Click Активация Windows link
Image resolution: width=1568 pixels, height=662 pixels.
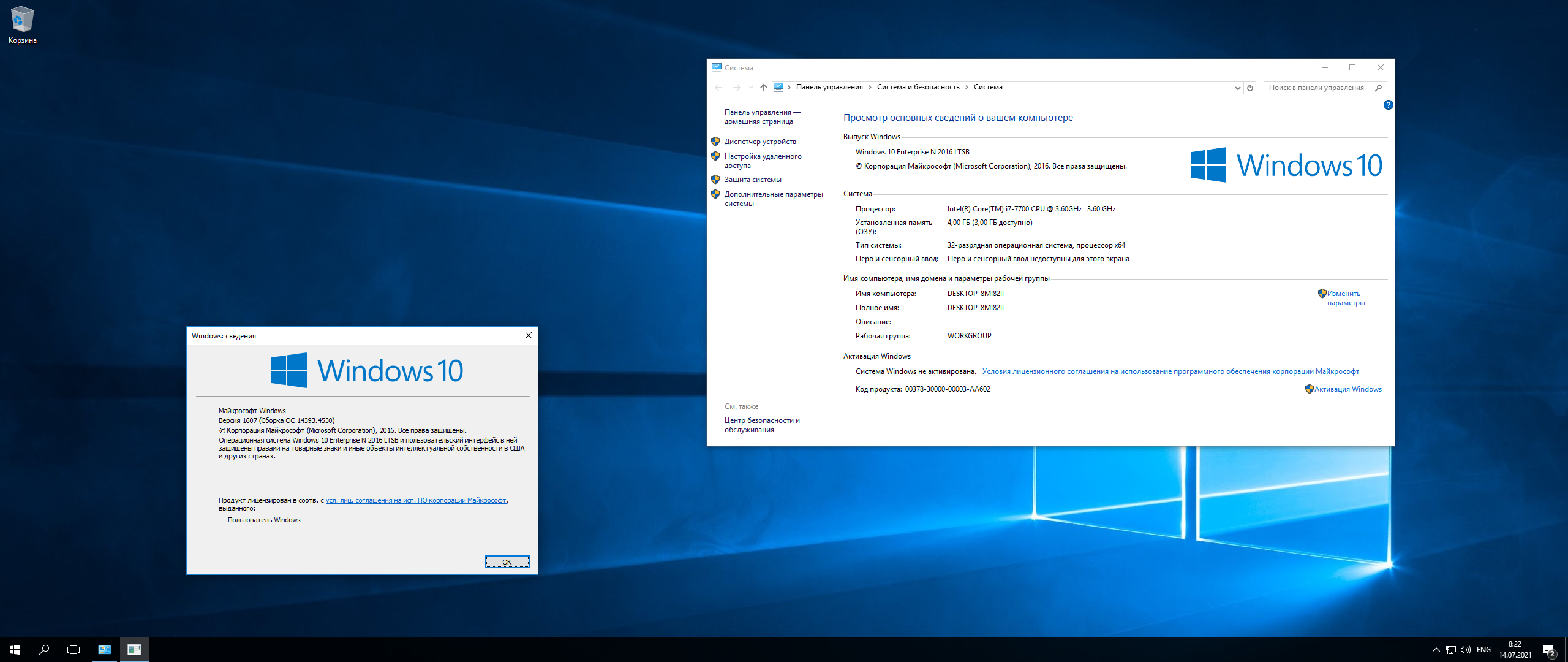(1347, 389)
